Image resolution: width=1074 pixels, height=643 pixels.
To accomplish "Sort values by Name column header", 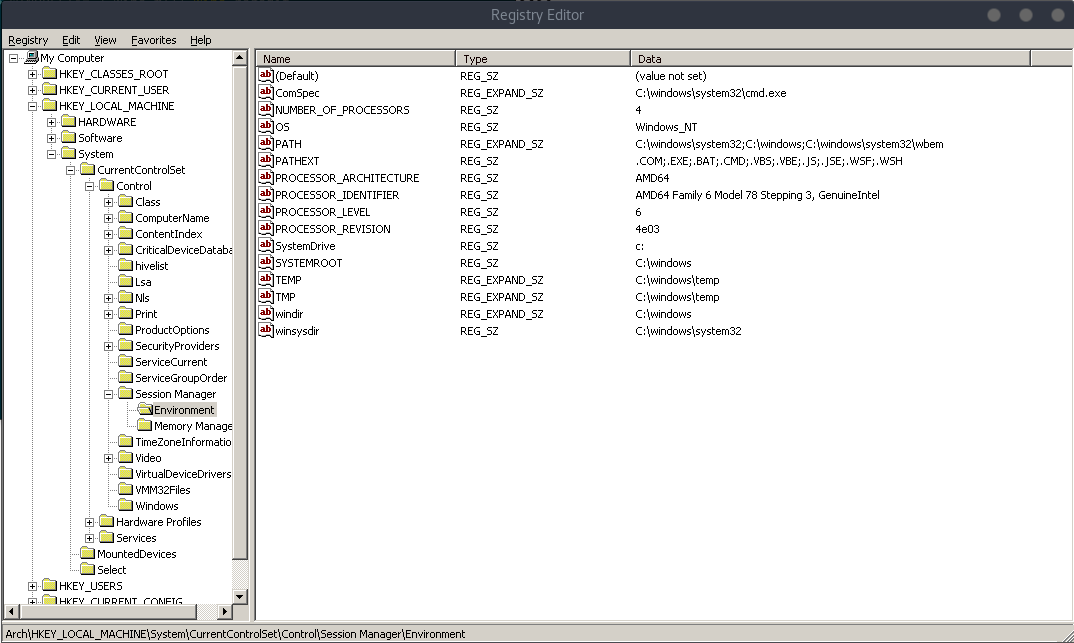I will (355, 59).
